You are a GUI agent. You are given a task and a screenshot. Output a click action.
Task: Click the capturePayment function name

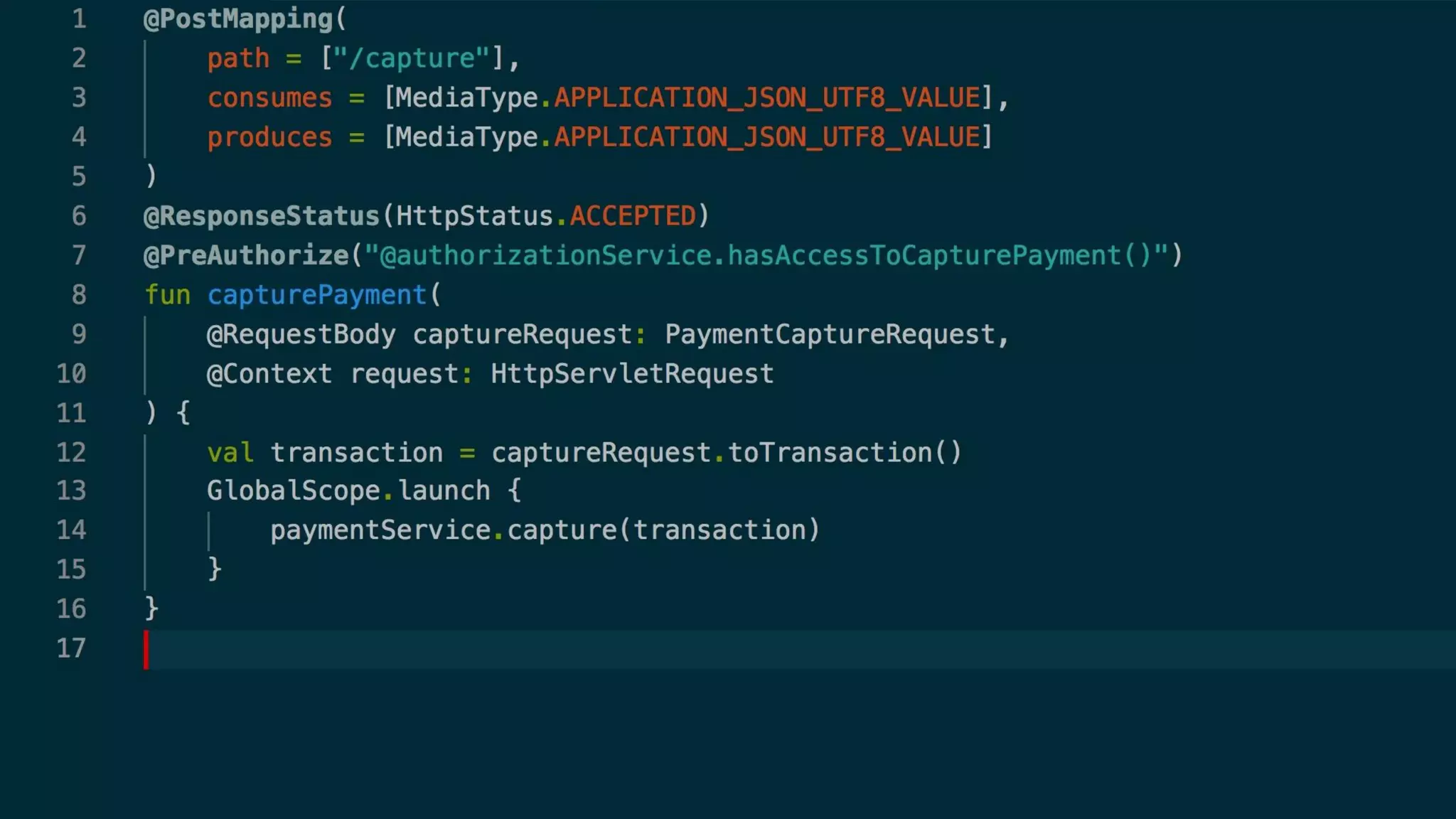click(316, 295)
